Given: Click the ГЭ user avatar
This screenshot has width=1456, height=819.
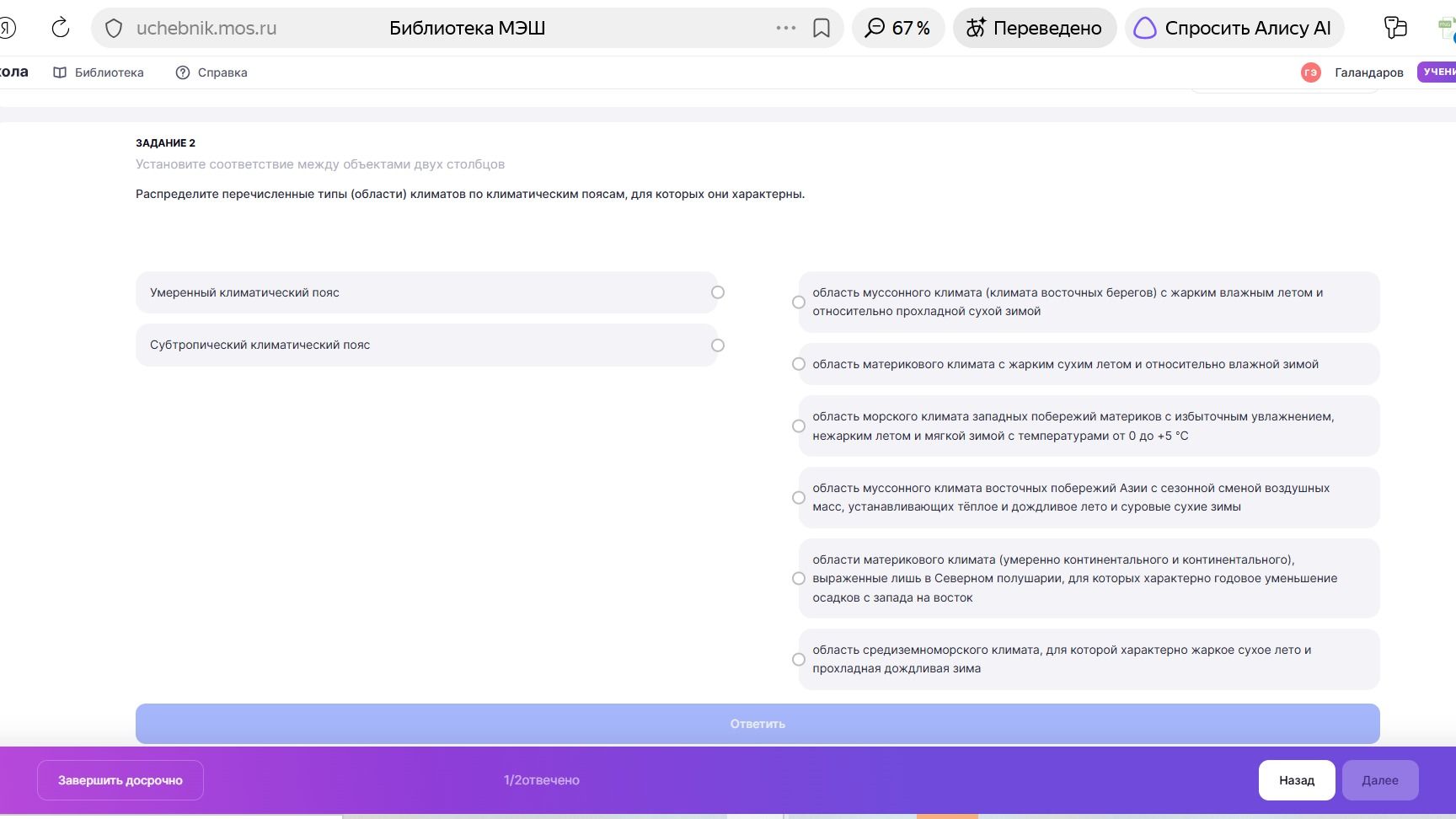Looking at the screenshot, I should [1310, 72].
